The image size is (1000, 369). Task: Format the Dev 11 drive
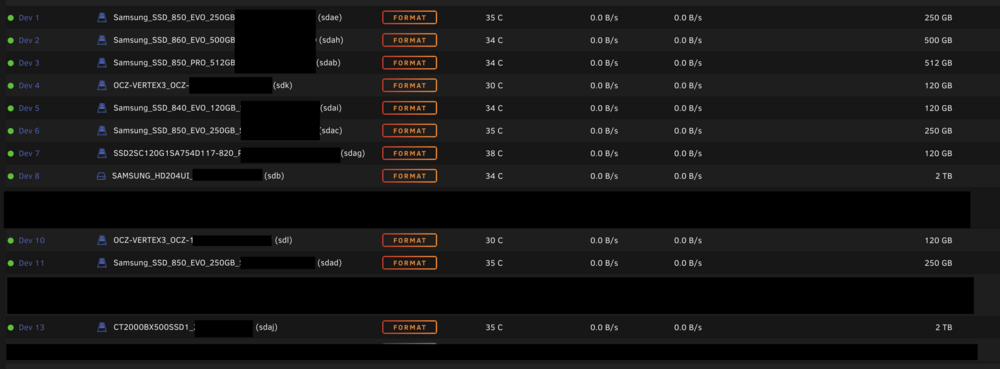(409, 263)
